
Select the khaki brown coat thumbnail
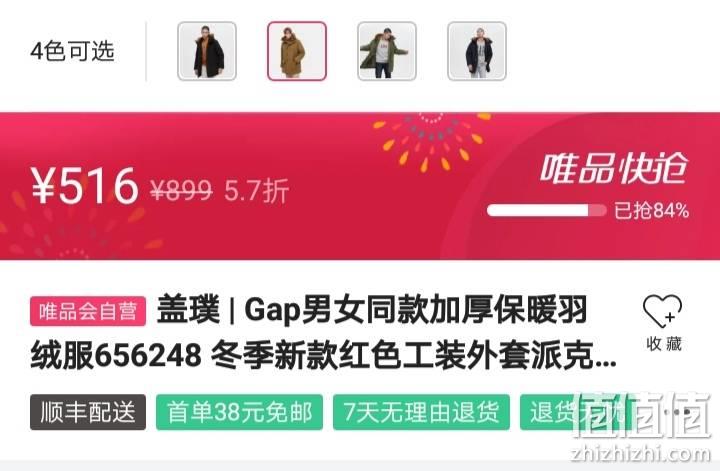[x=297, y=51]
